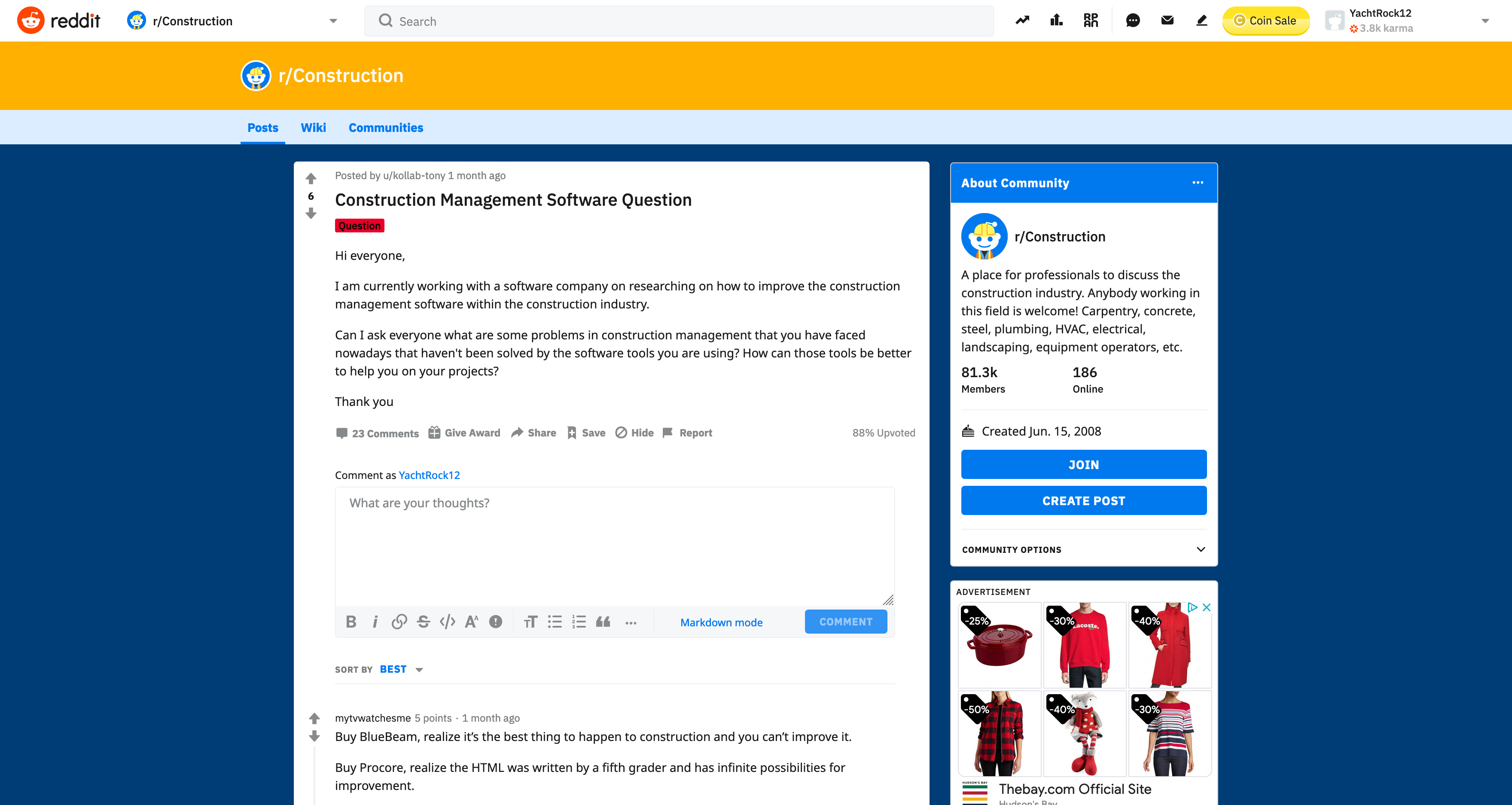Click the bold formatting icon
Viewport: 1512px width, 805px height.
click(x=351, y=622)
